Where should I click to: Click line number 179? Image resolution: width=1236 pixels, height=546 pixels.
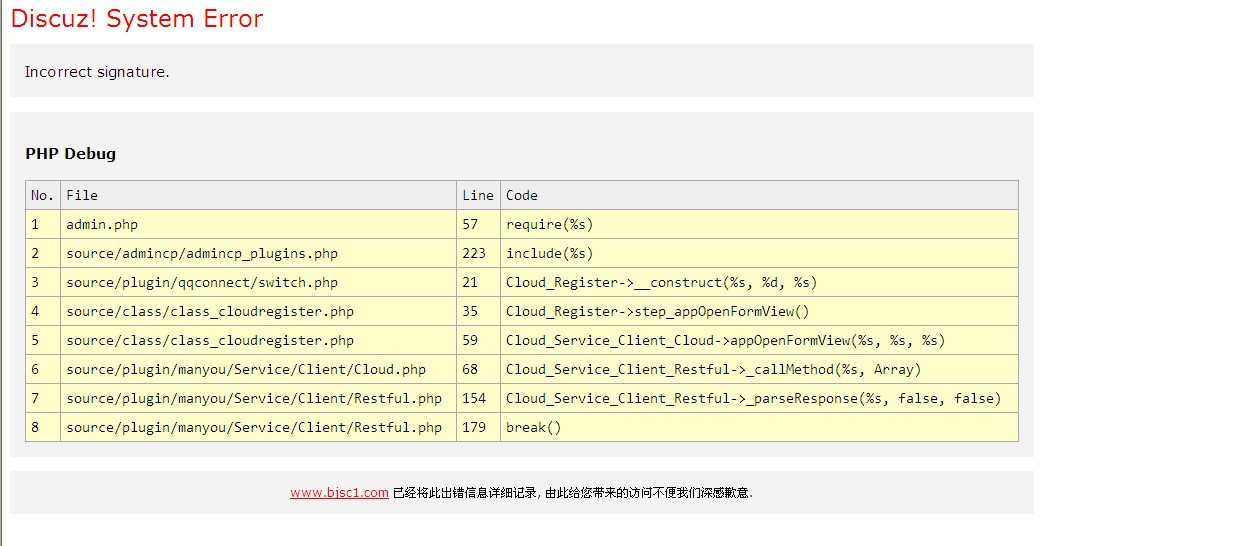coord(478,427)
